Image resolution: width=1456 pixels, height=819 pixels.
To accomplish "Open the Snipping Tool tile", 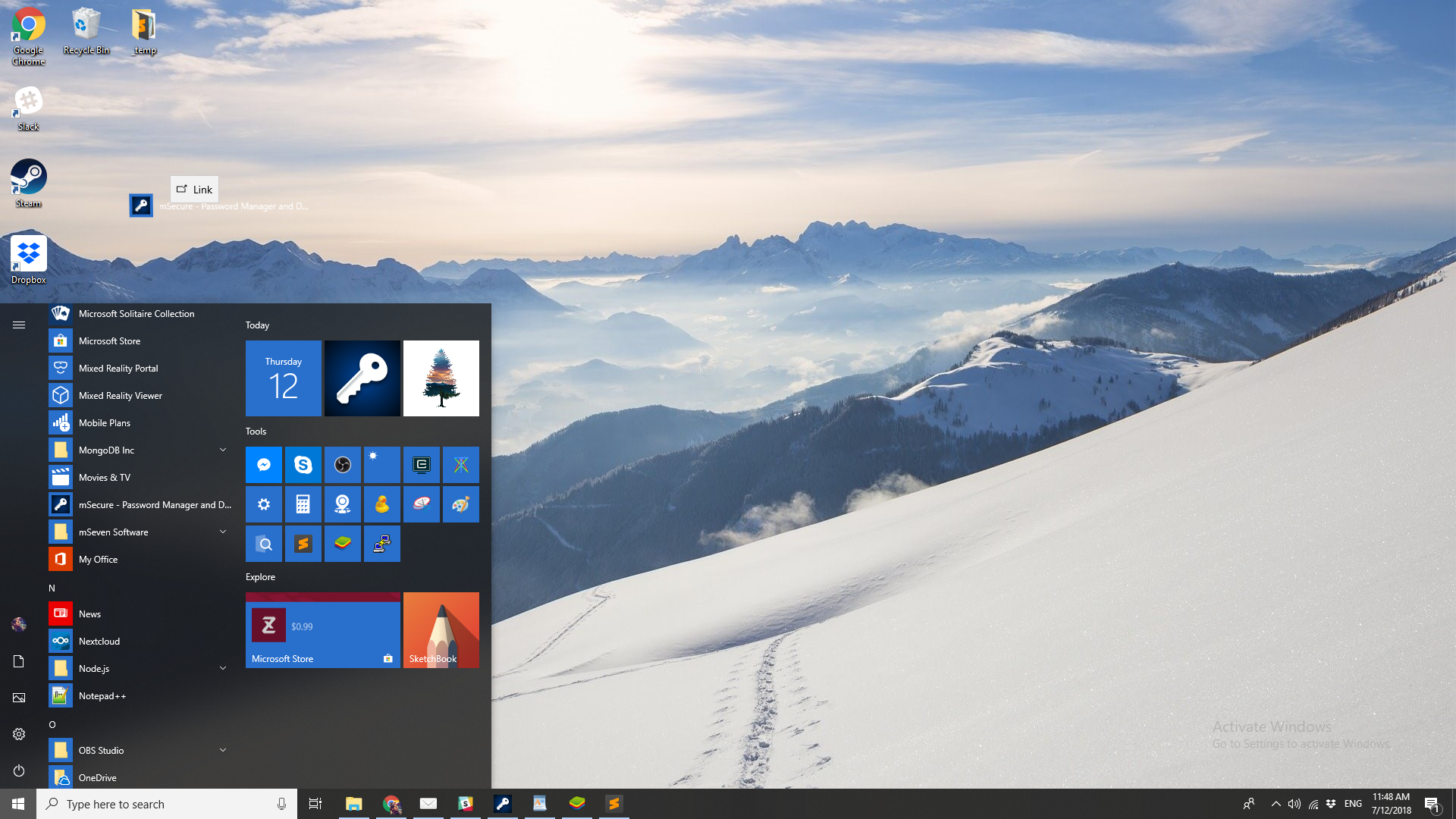I will (422, 504).
